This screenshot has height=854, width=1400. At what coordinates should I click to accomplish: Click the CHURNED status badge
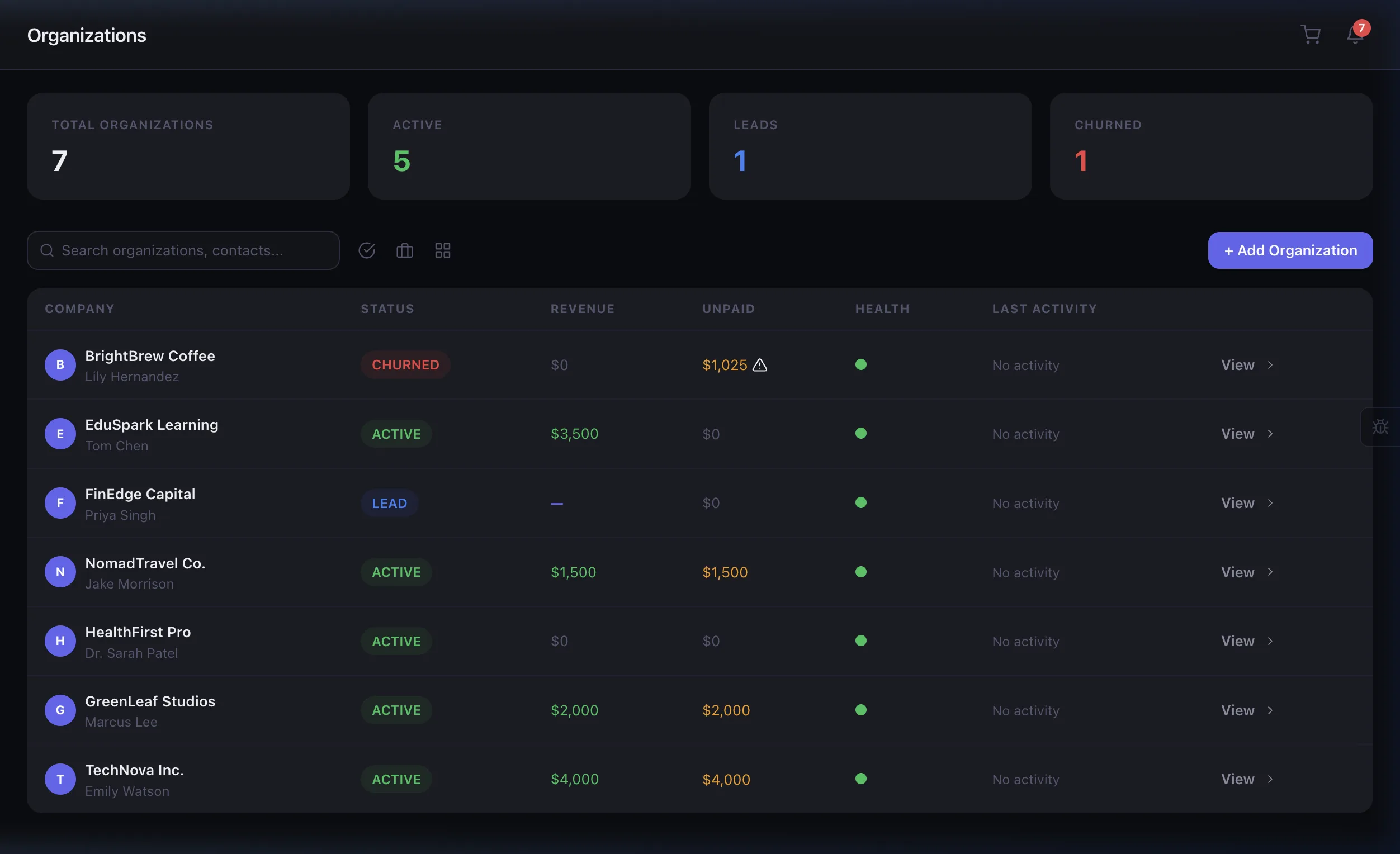click(x=405, y=365)
